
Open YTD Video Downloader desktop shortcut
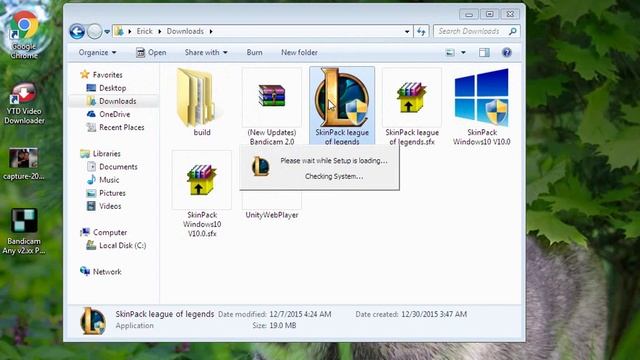click(x=24, y=104)
